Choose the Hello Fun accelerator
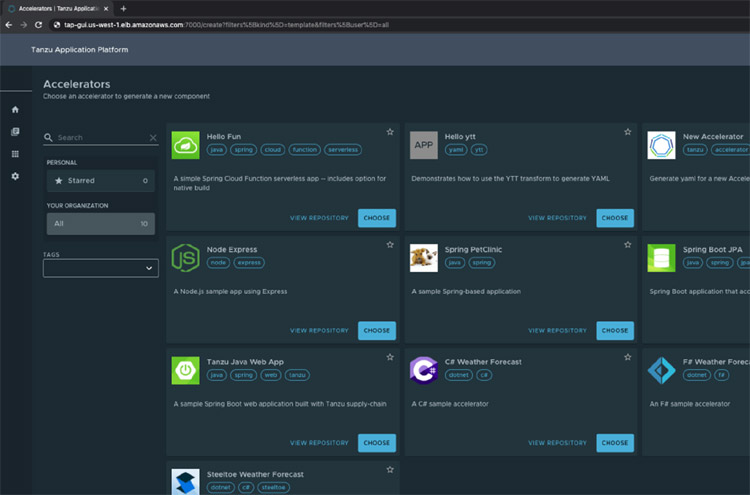The height and width of the screenshot is (495, 750). coord(377,218)
